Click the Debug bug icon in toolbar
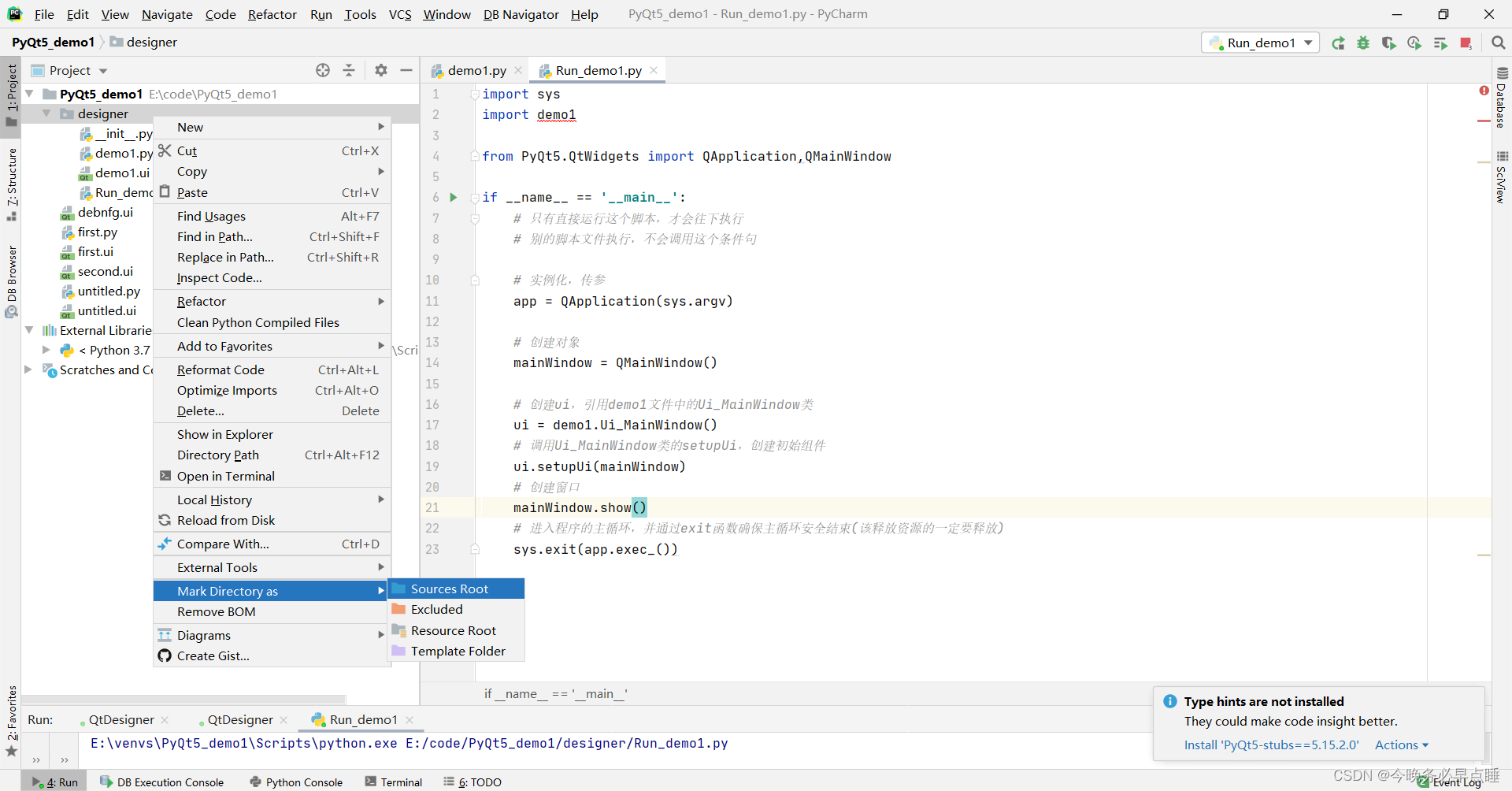The height and width of the screenshot is (791, 1512). 1363,43
